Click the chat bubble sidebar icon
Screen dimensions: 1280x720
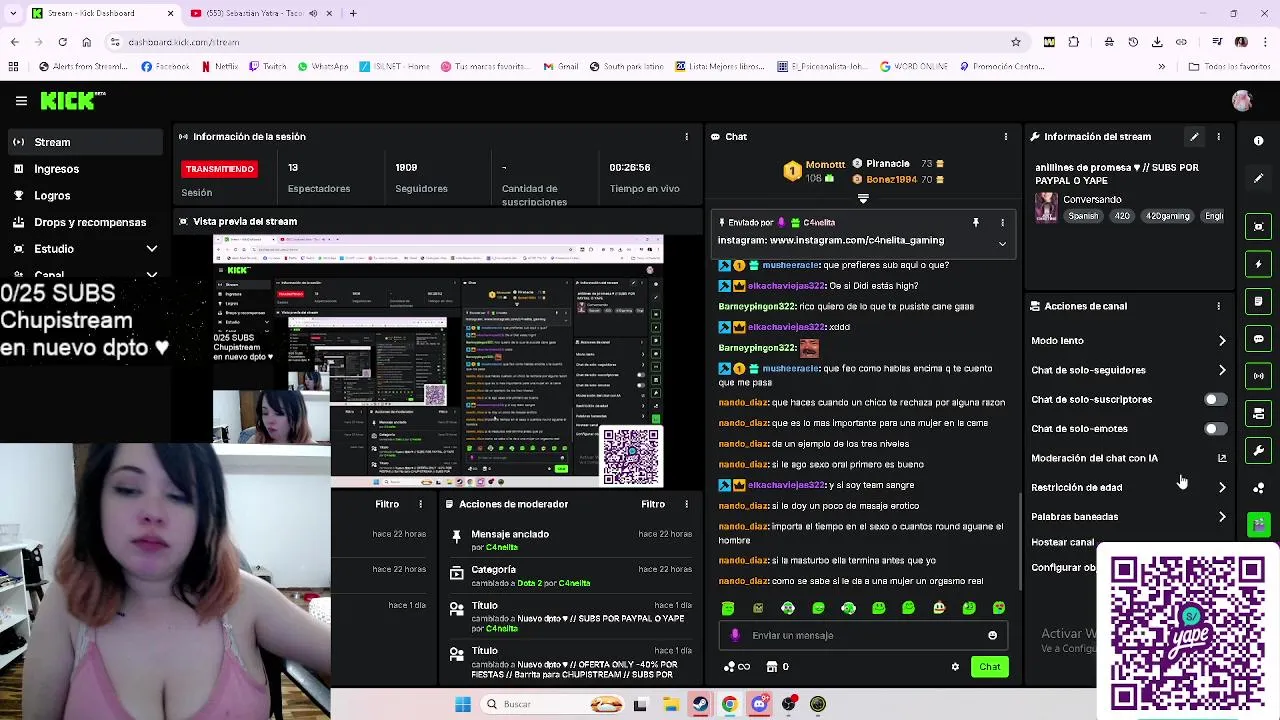1259,339
